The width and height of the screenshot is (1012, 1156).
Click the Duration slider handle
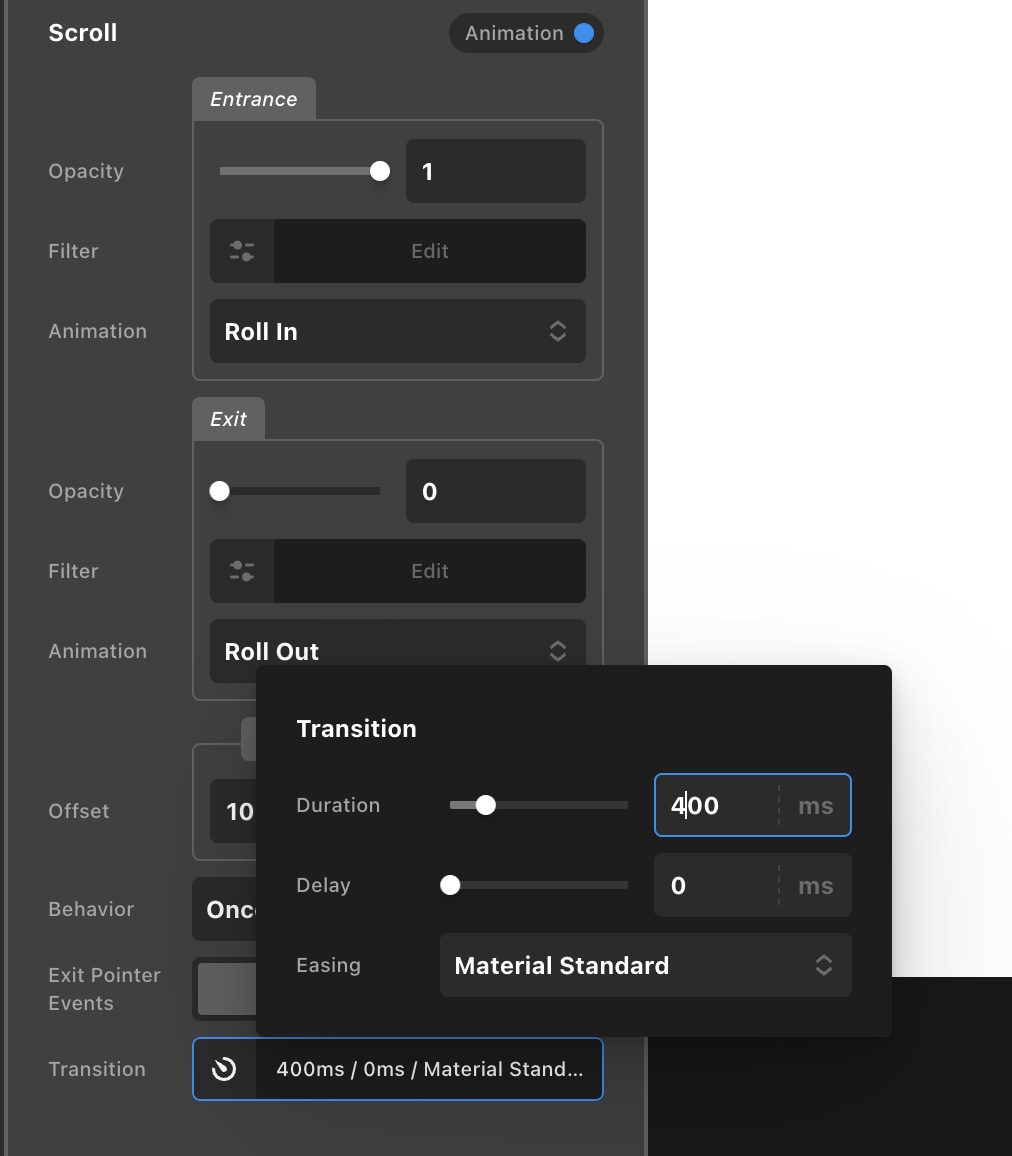(x=486, y=805)
